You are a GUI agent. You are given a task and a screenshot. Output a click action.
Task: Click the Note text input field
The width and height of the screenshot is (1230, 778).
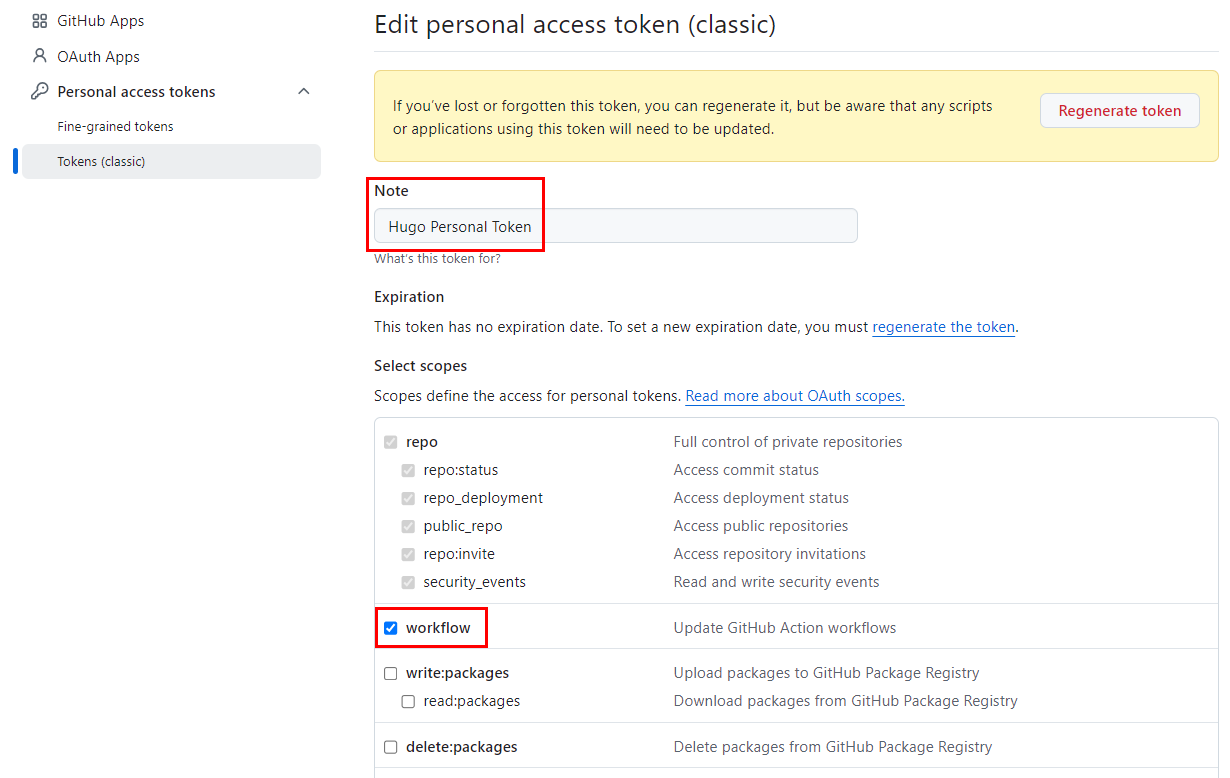(615, 225)
